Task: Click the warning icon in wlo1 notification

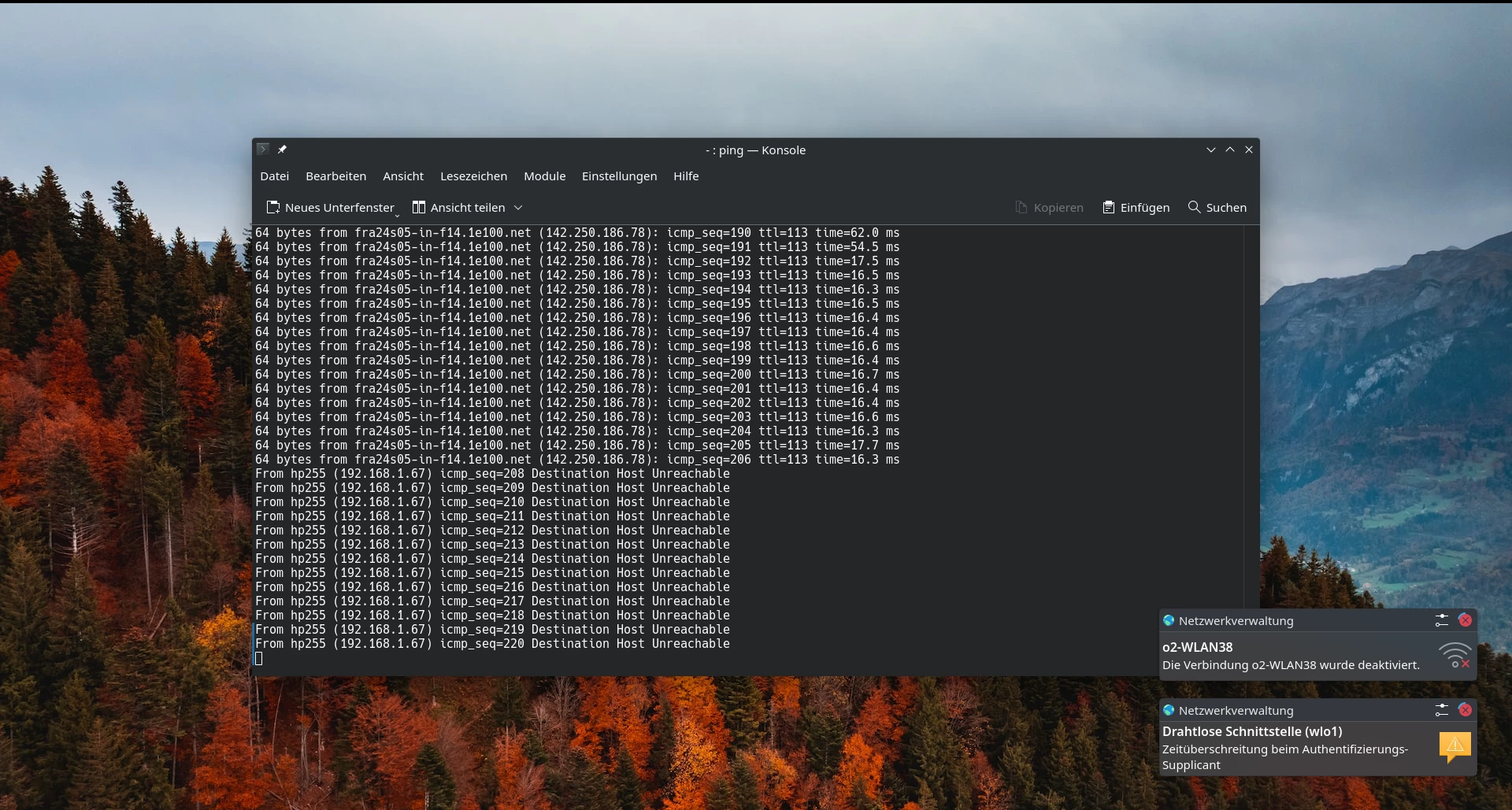Action: point(1455,747)
